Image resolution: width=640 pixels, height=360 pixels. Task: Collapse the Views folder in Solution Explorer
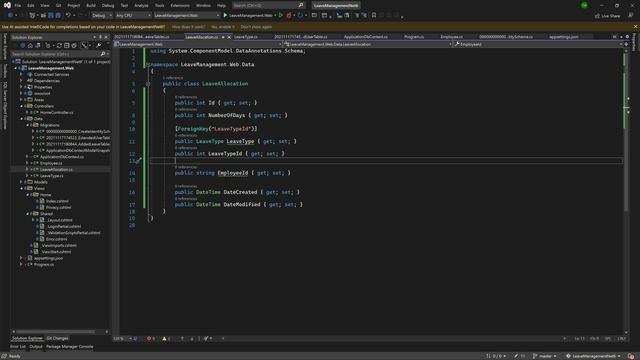point(22,189)
